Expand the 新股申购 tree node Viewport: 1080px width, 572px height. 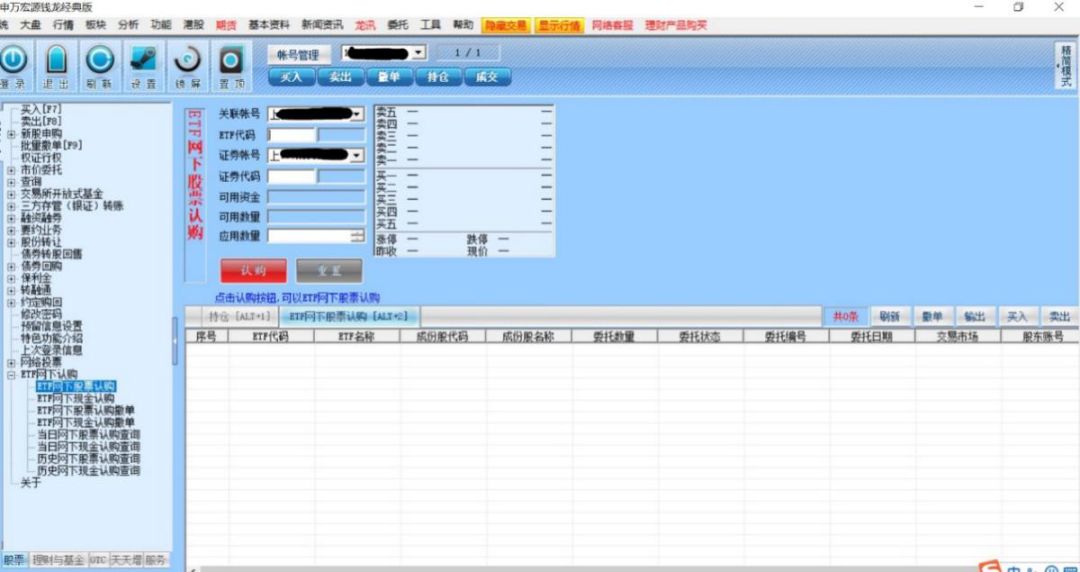11,133
